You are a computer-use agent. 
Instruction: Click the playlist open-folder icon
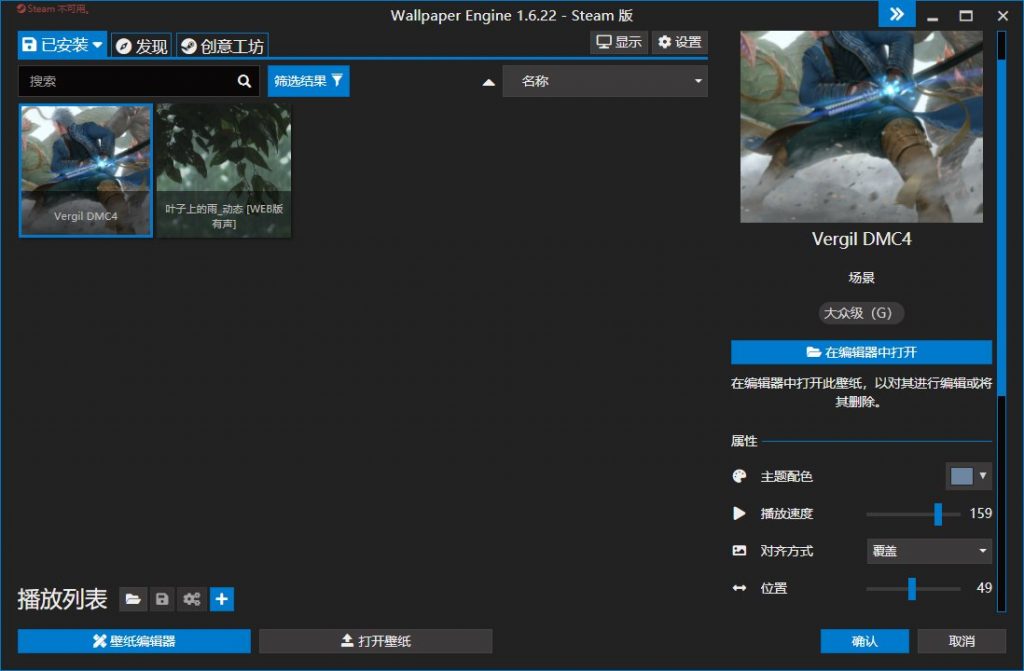133,599
